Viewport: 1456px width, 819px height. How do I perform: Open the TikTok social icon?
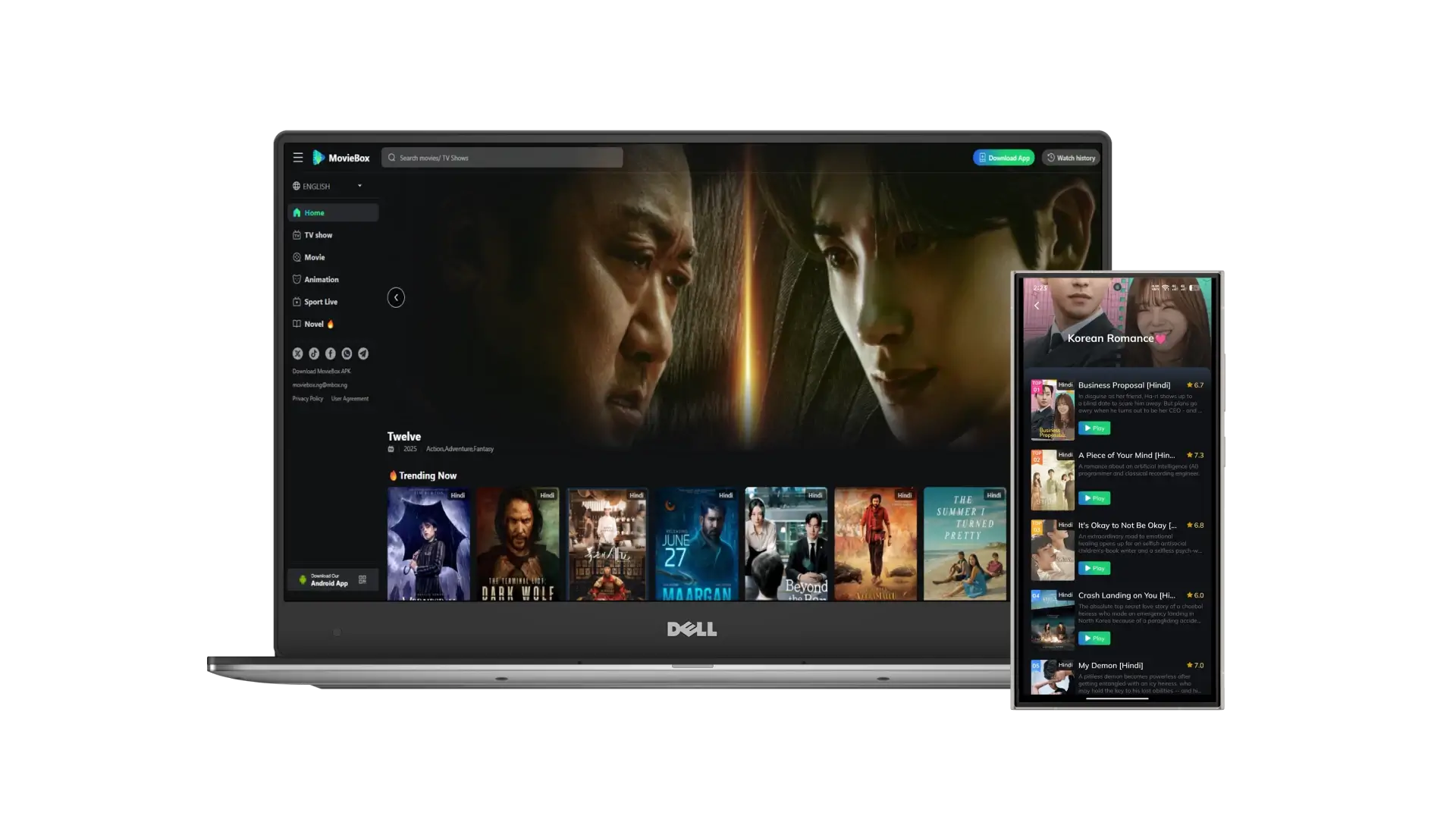[x=314, y=353]
